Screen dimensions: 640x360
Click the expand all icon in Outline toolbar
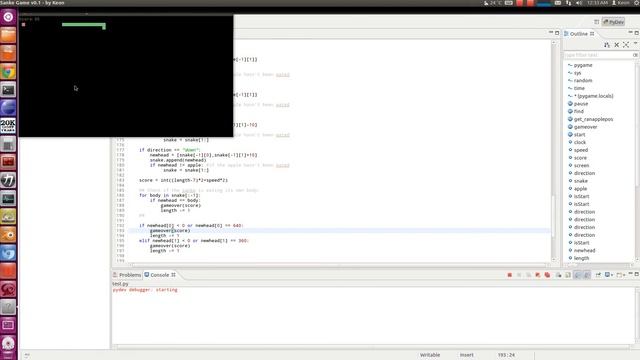(626, 44)
